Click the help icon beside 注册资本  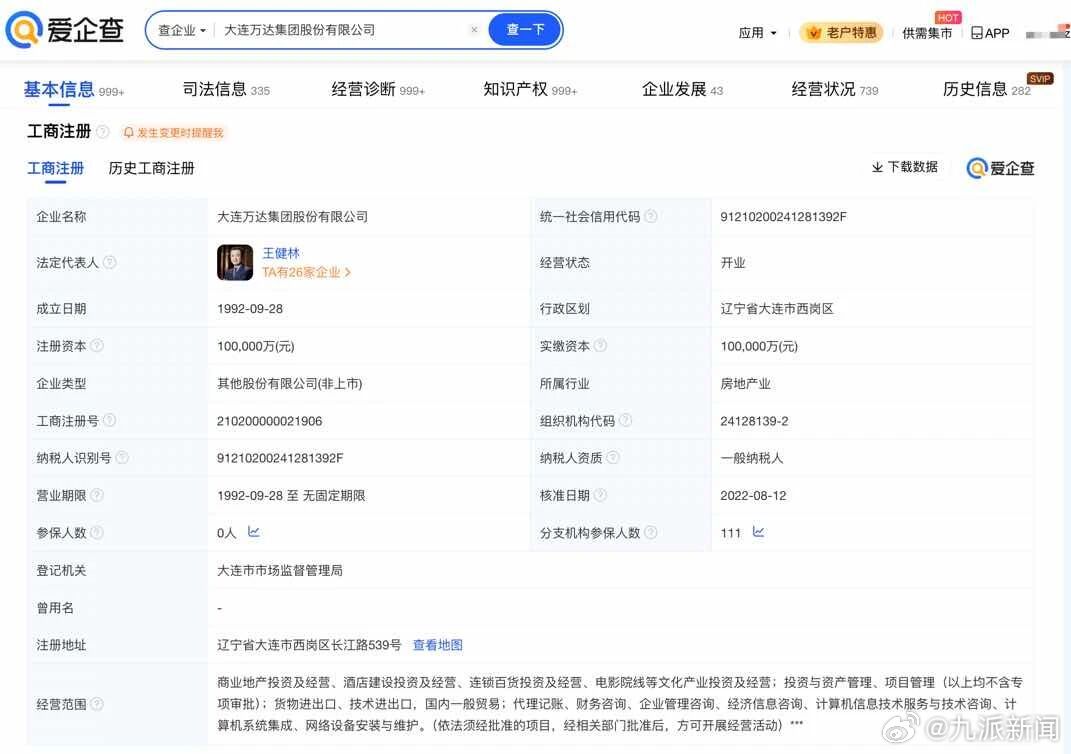(97, 346)
